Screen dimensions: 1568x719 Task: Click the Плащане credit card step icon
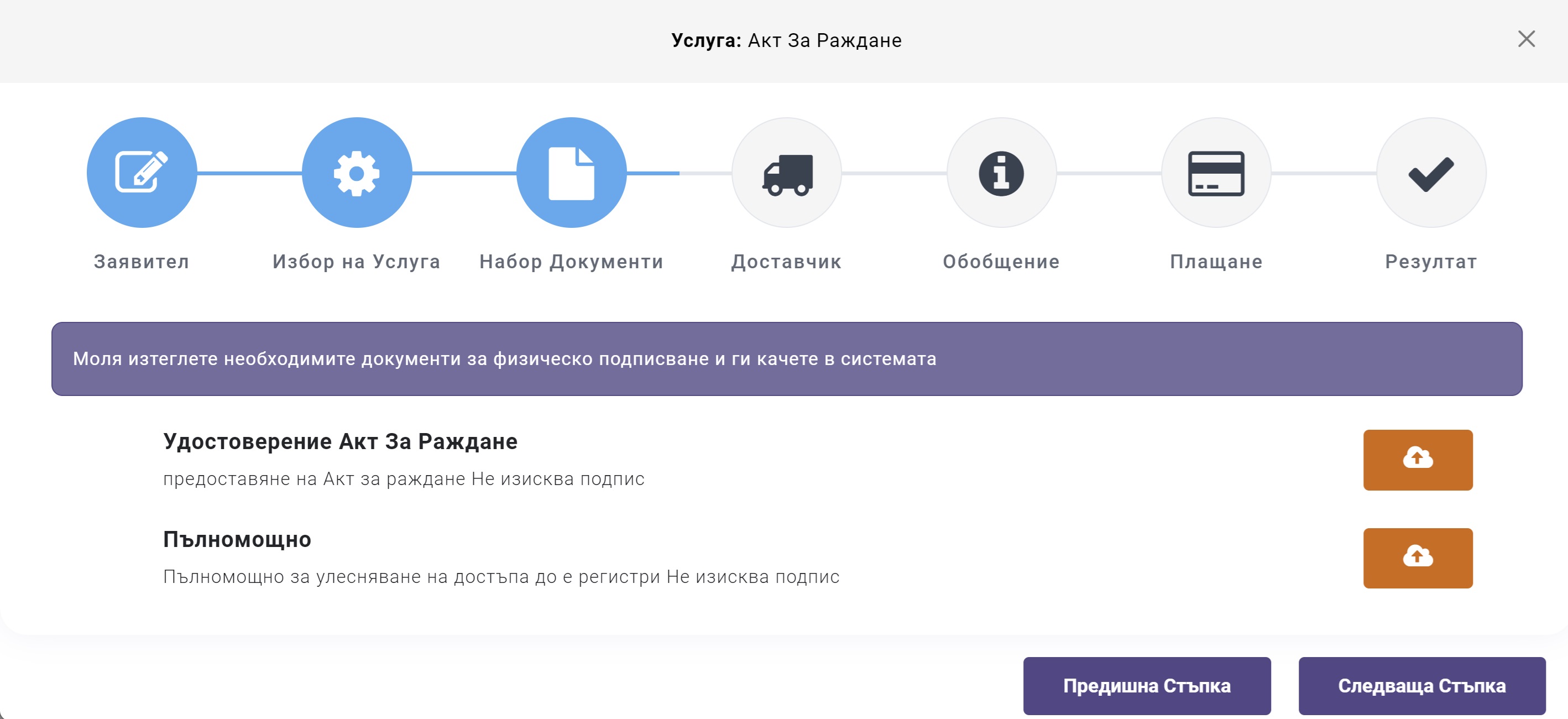1216,173
